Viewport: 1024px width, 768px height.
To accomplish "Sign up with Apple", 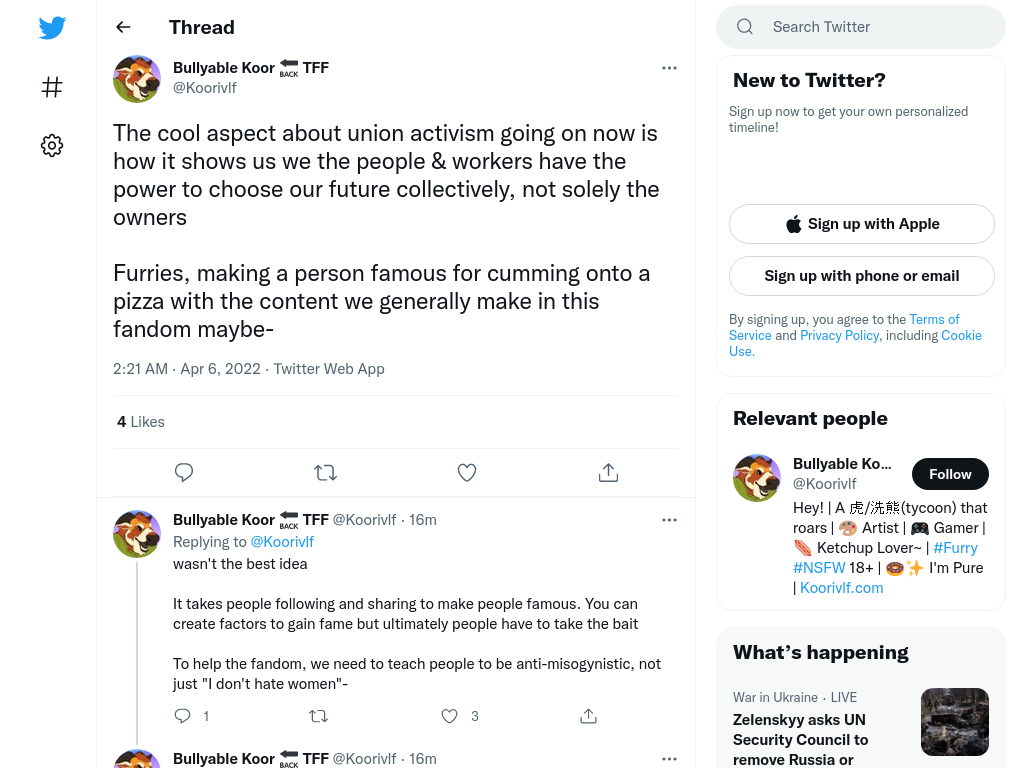I will coord(861,224).
